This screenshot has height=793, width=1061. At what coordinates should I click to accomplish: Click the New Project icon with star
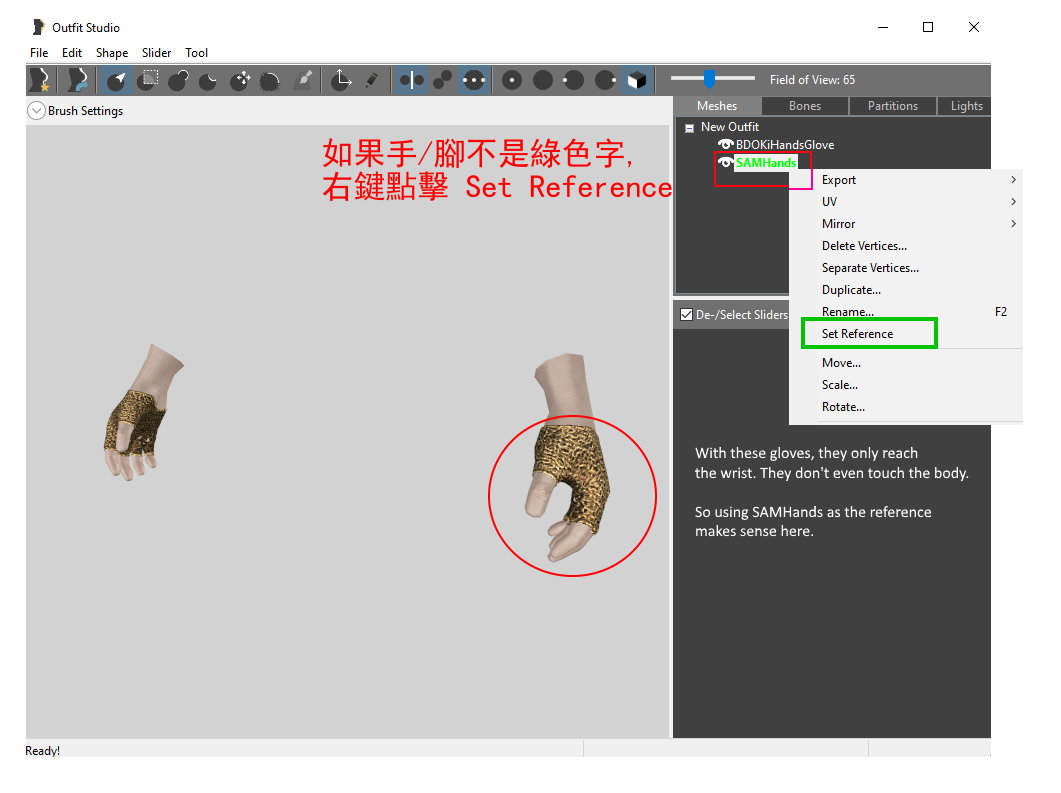coord(41,80)
